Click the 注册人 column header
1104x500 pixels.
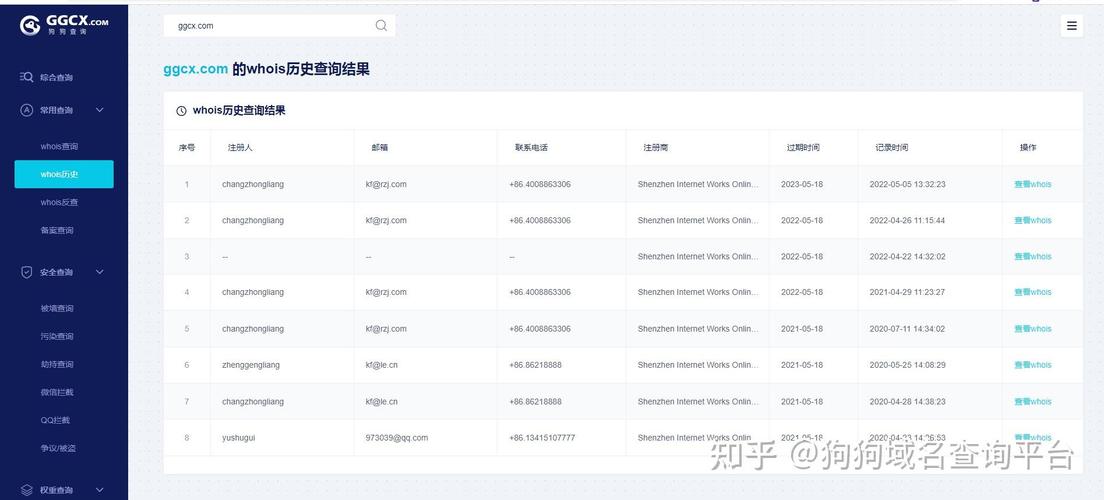240,148
